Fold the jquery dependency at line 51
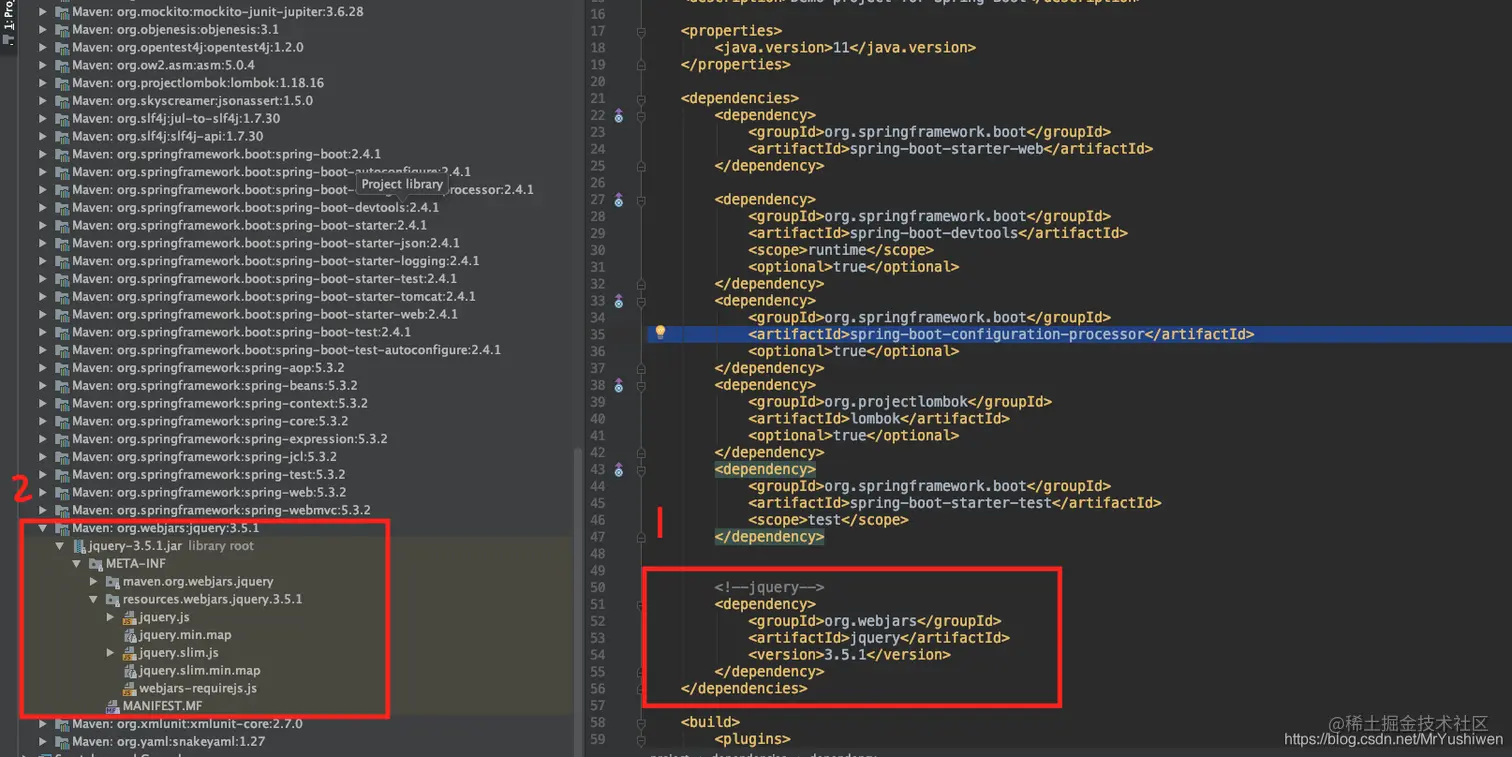Image resolution: width=1512 pixels, height=757 pixels. tap(641, 604)
